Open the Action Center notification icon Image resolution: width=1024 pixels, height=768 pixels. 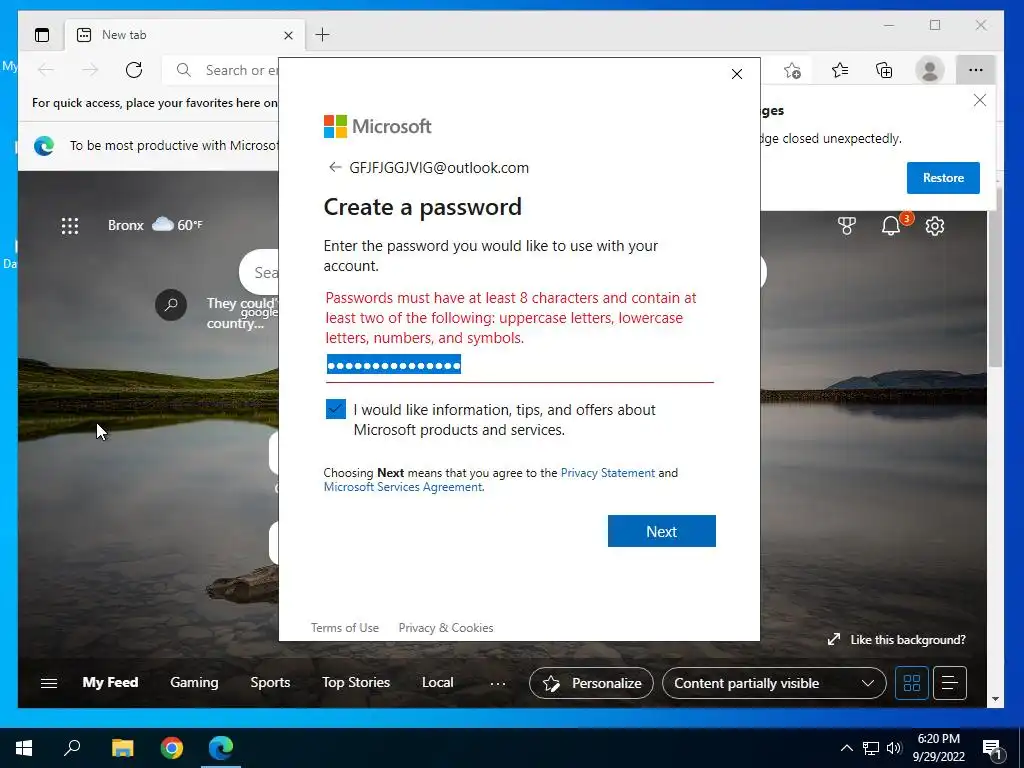(993, 749)
